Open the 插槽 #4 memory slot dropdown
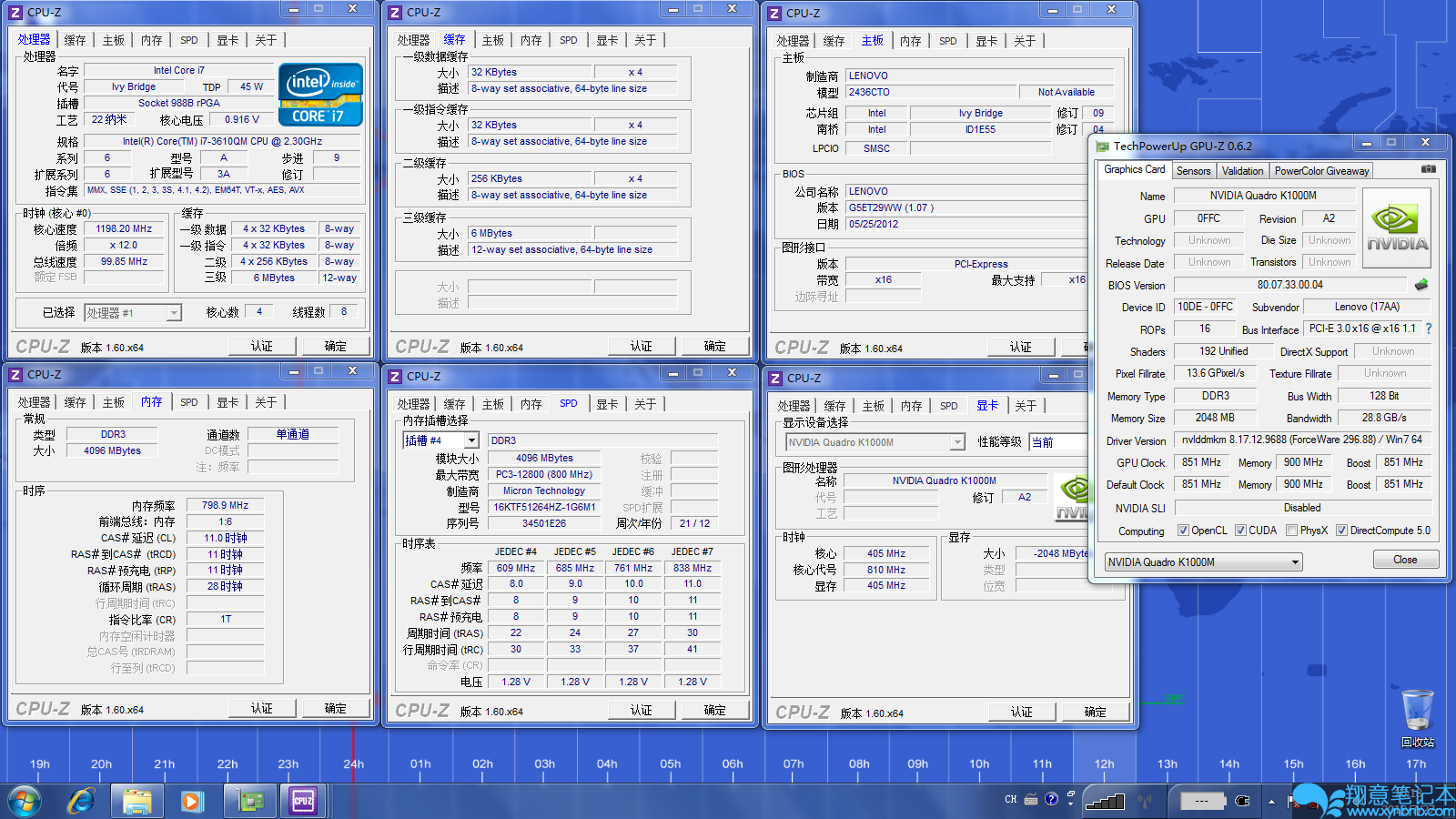Screen dimensions: 1456x819 click(441, 440)
